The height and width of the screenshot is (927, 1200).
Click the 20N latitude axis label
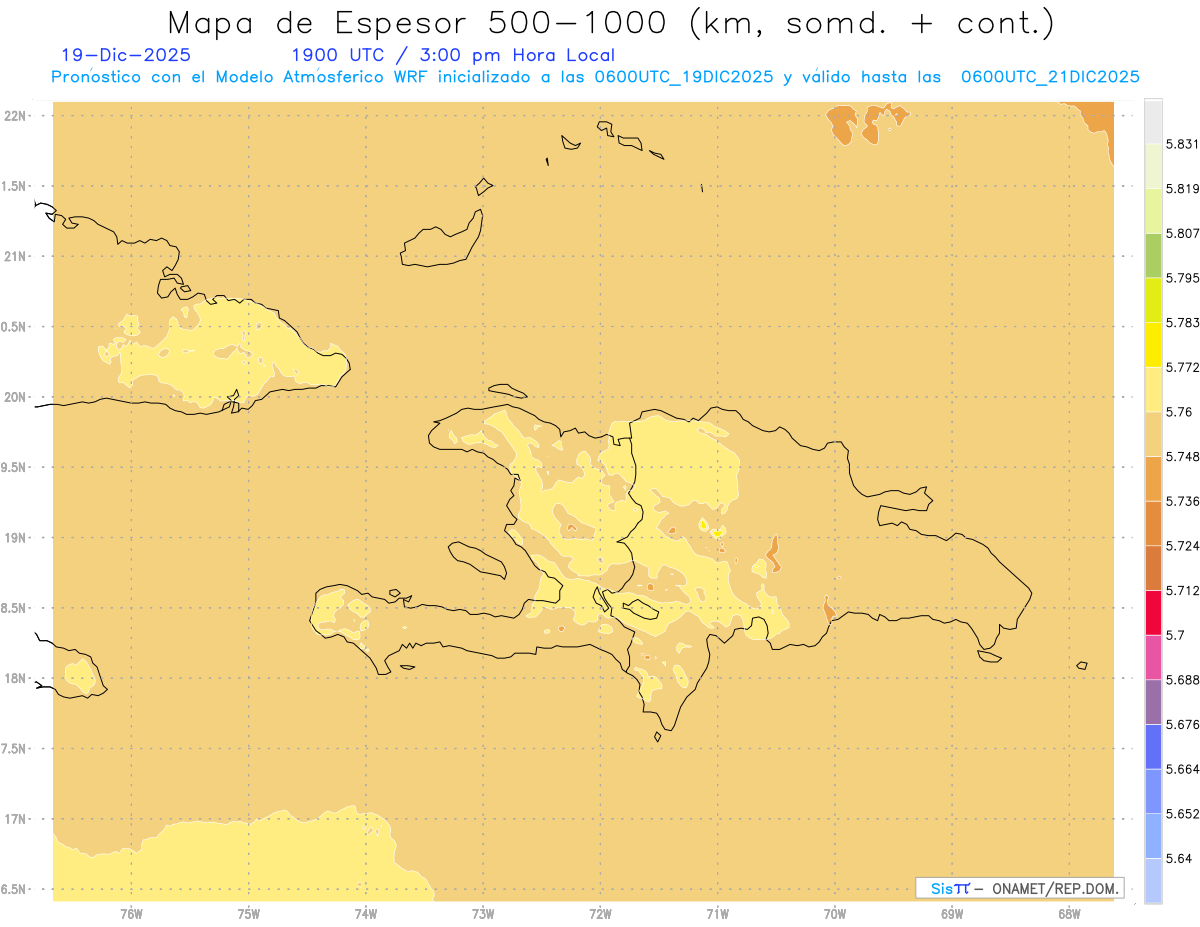click(16, 397)
